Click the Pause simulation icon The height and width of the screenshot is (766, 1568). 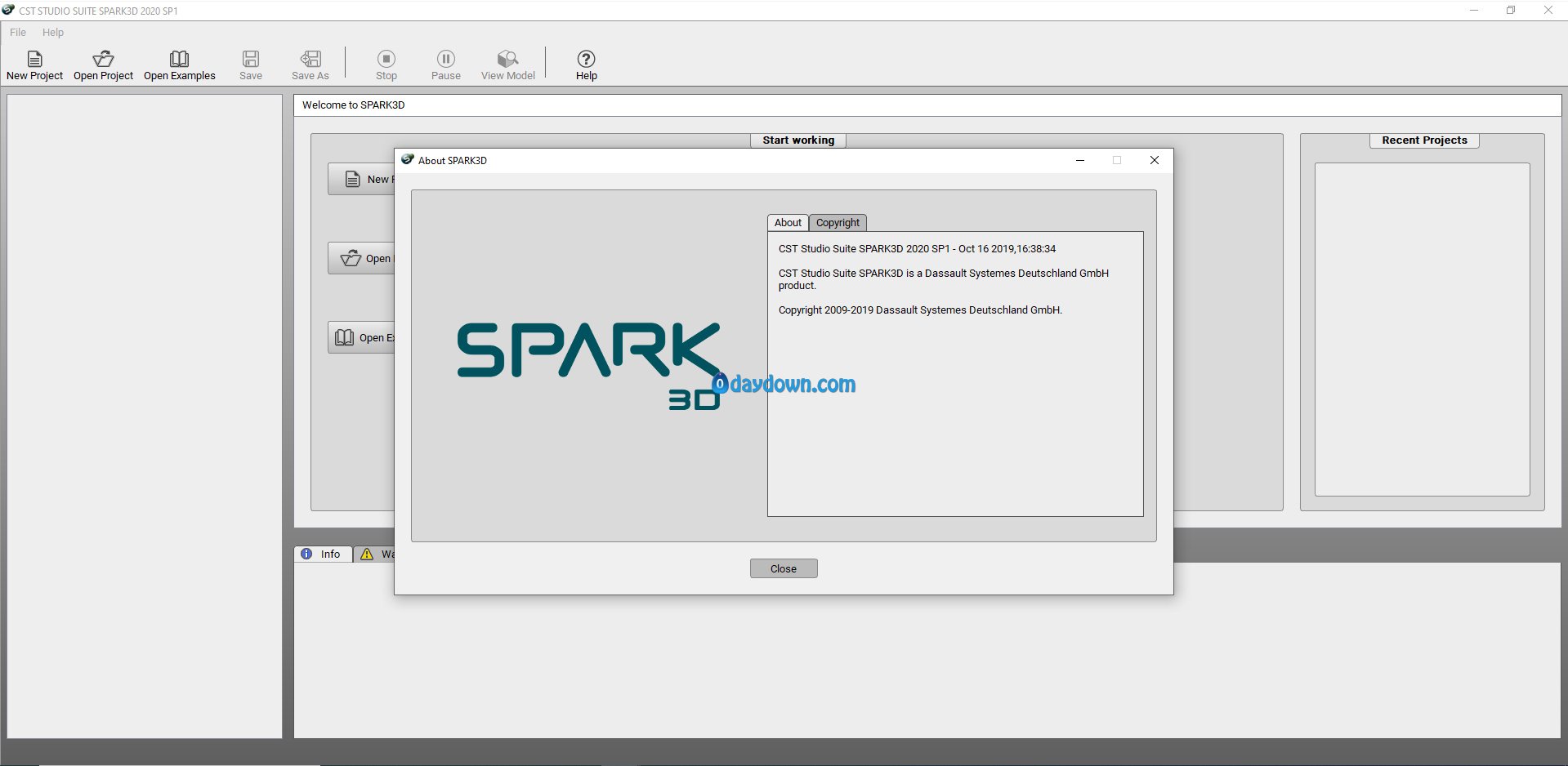(446, 59)
